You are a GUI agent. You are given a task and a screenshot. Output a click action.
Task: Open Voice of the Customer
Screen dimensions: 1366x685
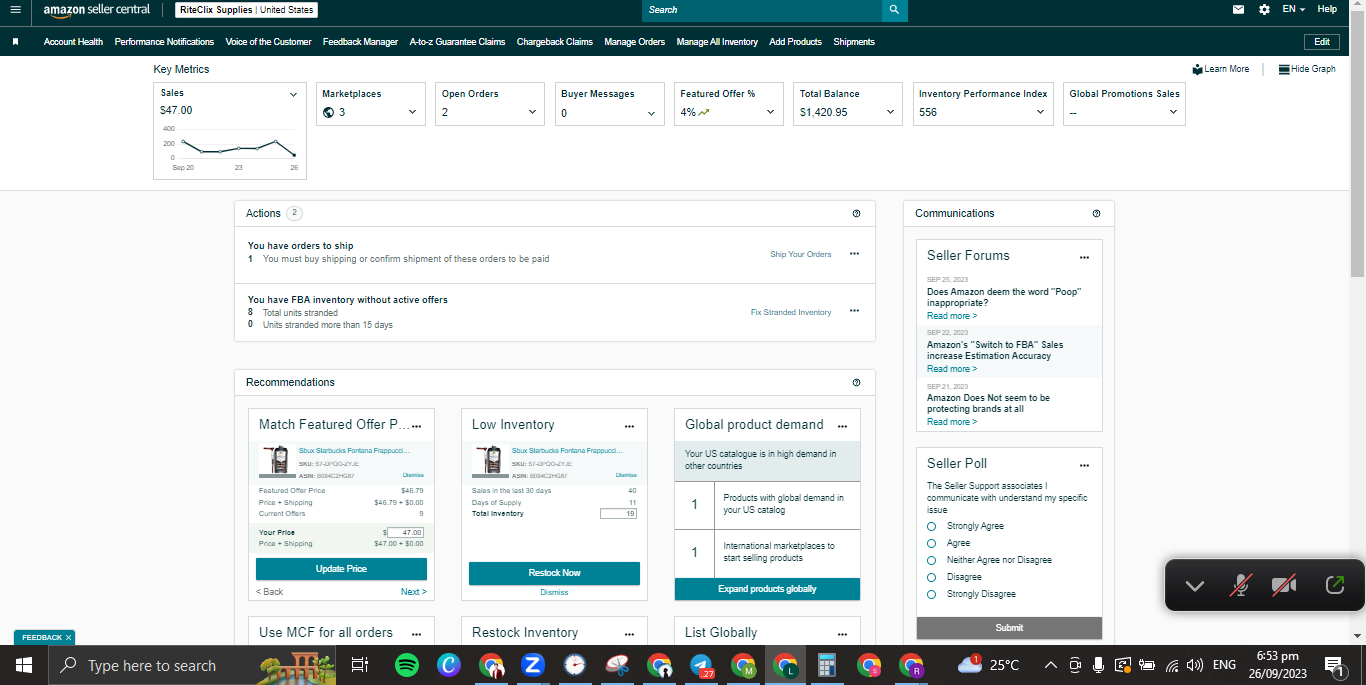click(268, 42)
